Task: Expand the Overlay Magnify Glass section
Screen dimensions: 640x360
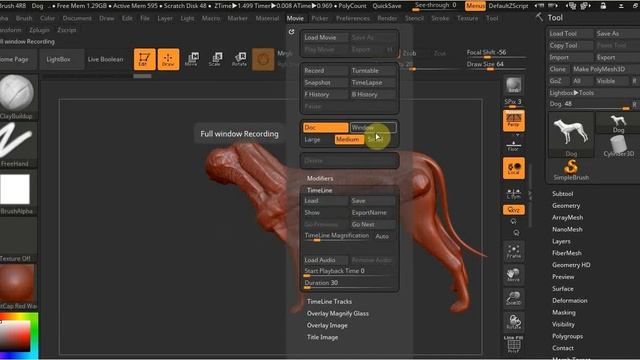Action: [338, 313]
